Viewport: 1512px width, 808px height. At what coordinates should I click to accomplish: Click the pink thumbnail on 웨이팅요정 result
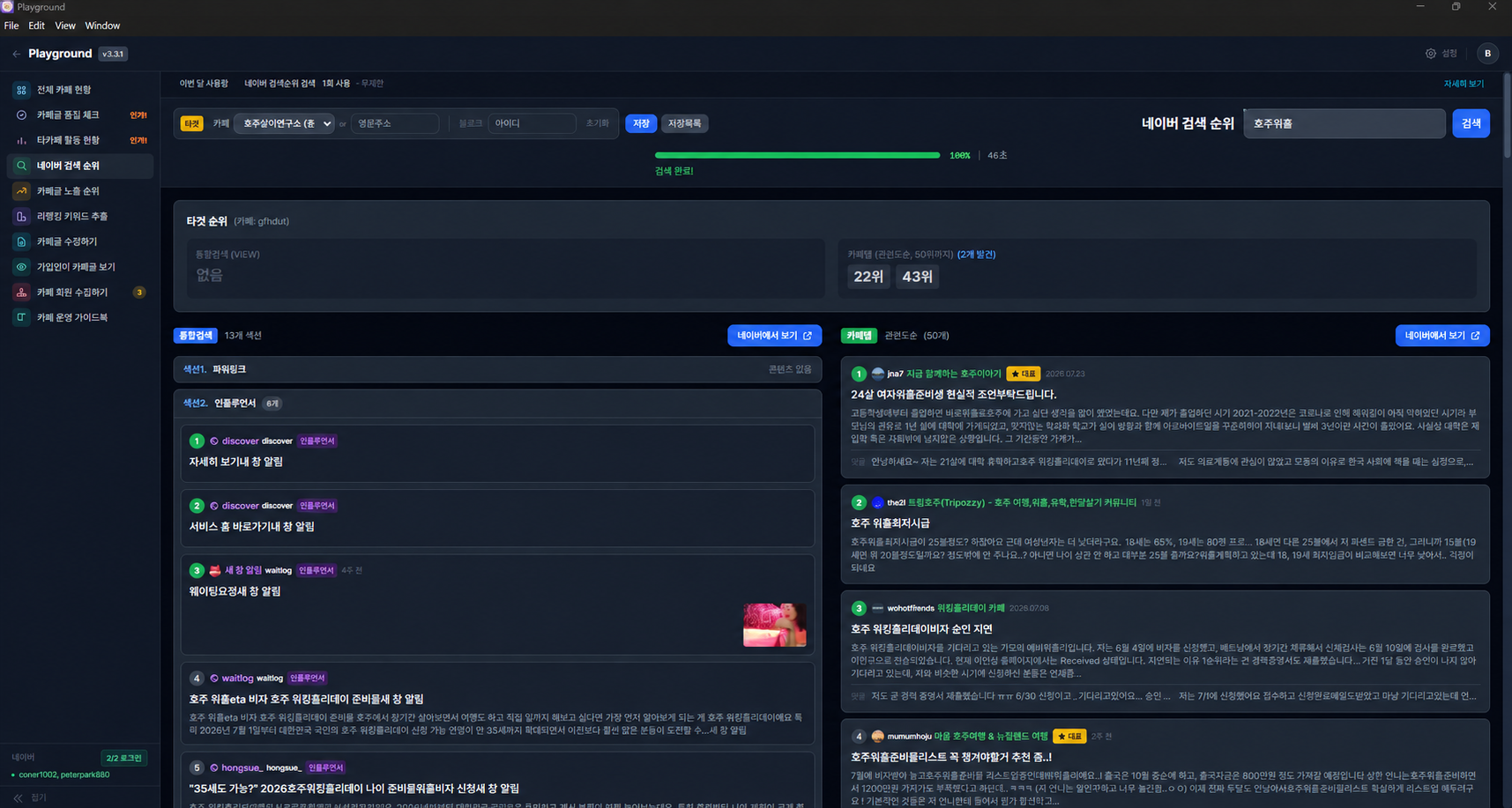(775, 625)
